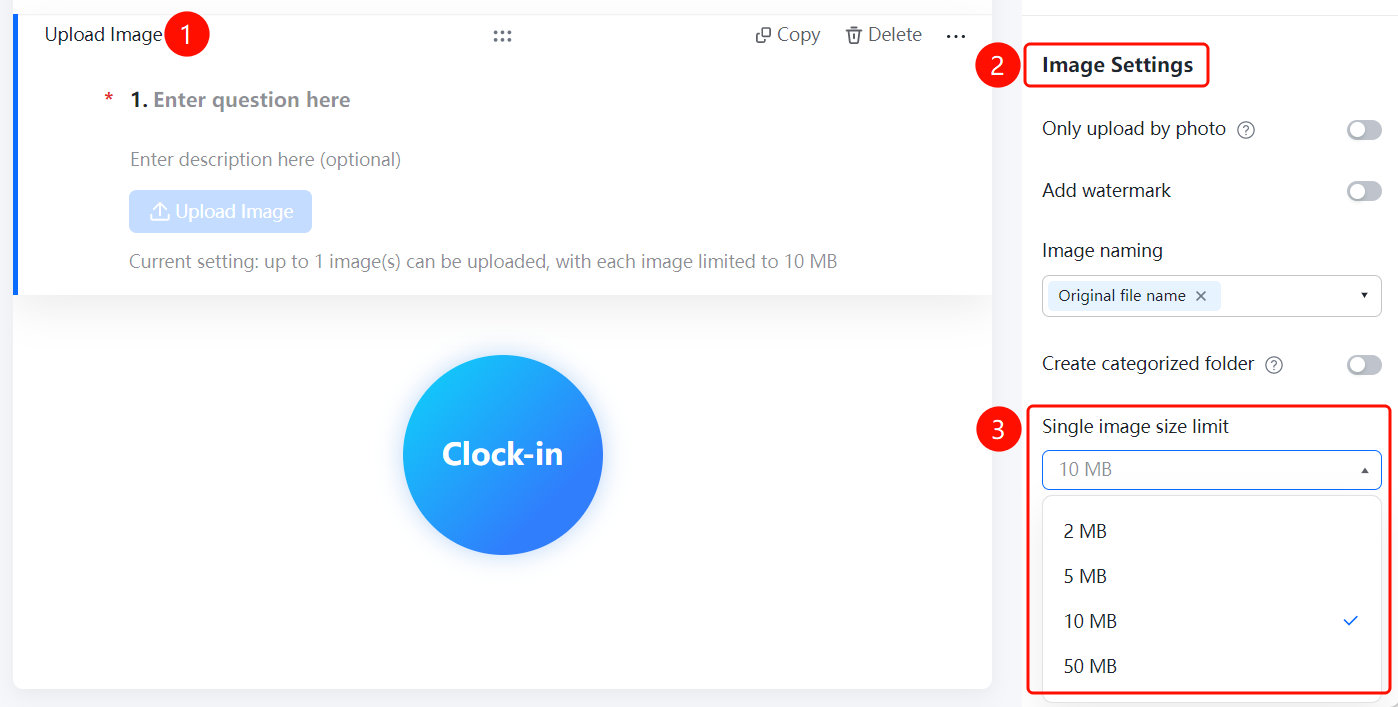The height and width of the screenshot is (707, 1398).
Task: Delete the Upload Image question
Action: [884, 35]
